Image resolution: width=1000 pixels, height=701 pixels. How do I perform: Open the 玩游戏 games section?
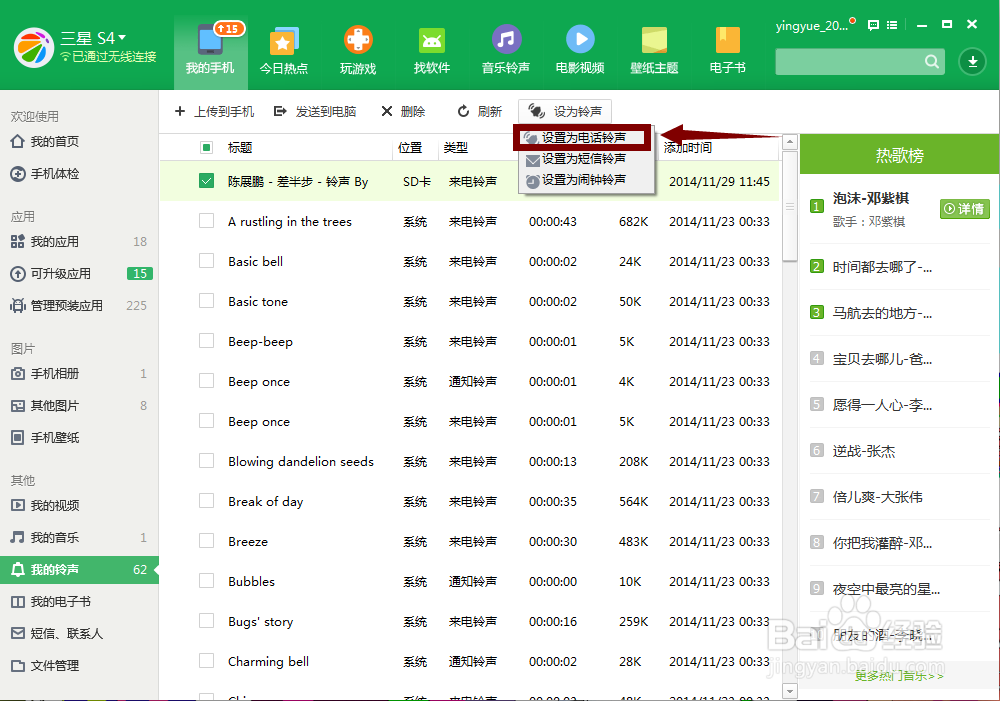pyautogui.click(x=358, y=51)
